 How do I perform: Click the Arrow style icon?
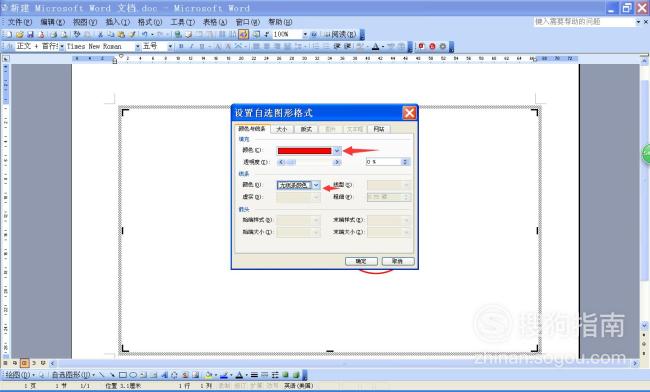coord(275,375)
